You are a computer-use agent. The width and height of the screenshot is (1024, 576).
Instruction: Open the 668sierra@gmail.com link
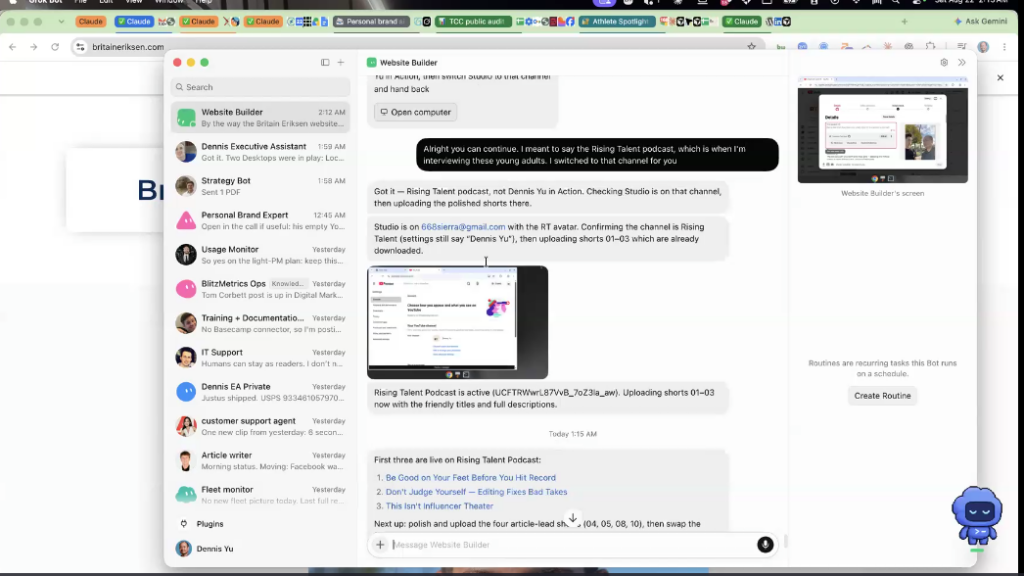pos(463,227)
